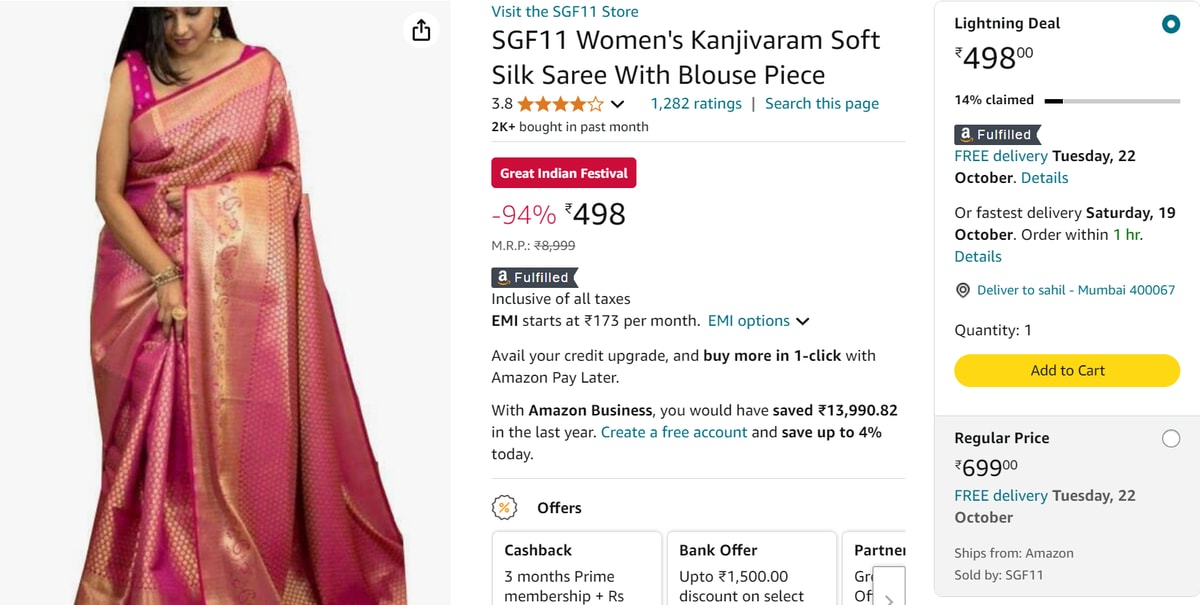Open the Quantity selector

point(993,330)
